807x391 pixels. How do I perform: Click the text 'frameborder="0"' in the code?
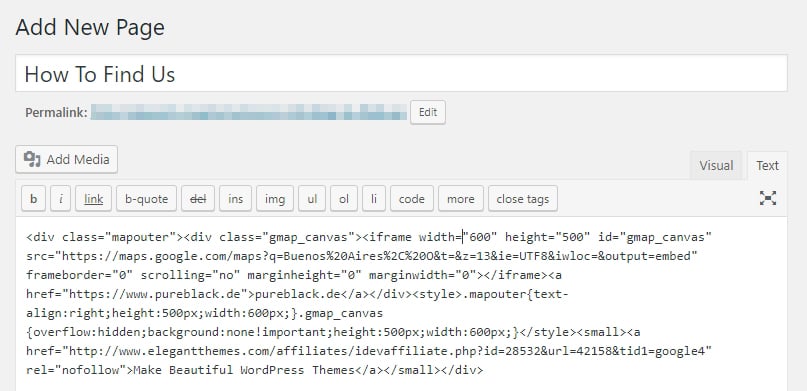pyautogui.click(x=80, y=275)
